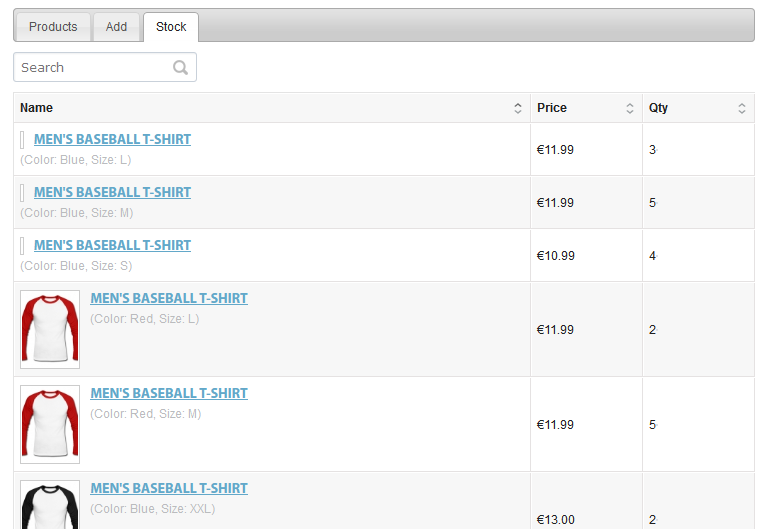Screen dimensions: 763x529
Task: Focus the Search input field
Action: click(x=105, y=67)
